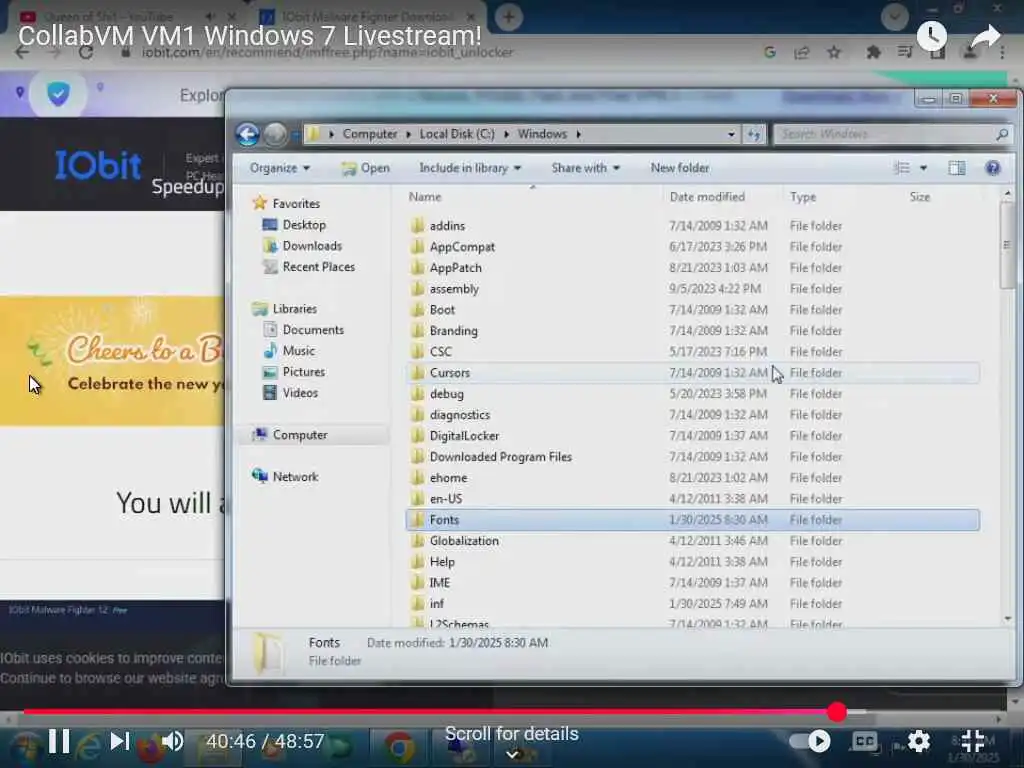The image size is (1024, 768).
Task: Open the view options dropdown arrow
Action: click(x=923, y=168)
